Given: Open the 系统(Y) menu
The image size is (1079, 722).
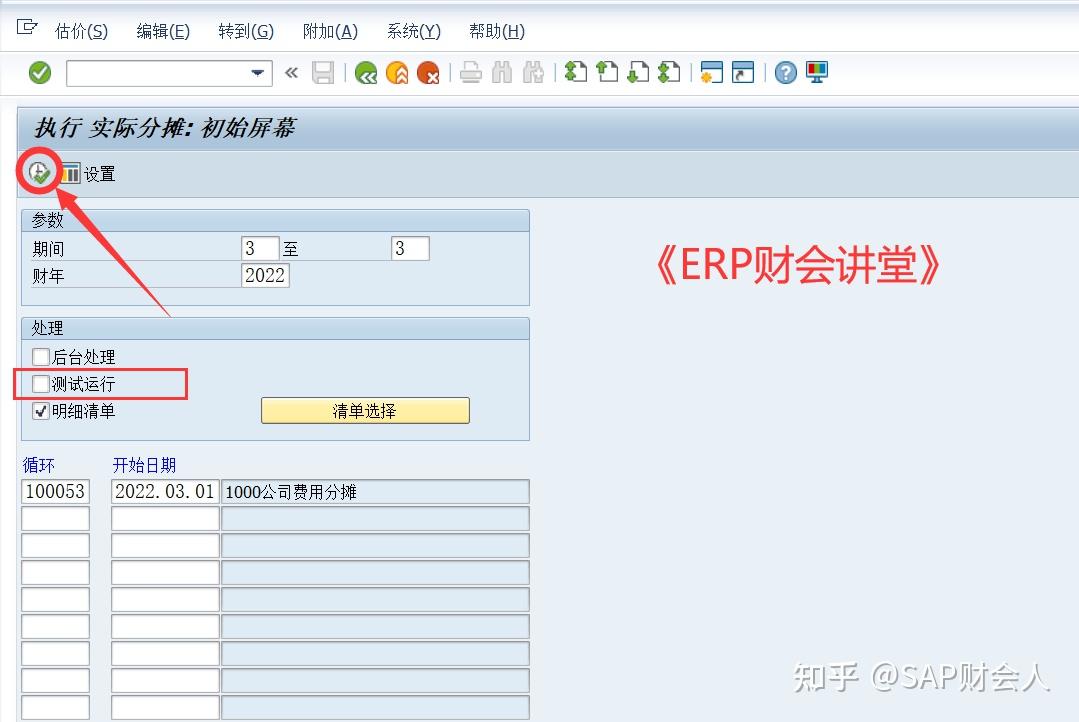Looking at the screenshot, I should click(x=412, y=31).
